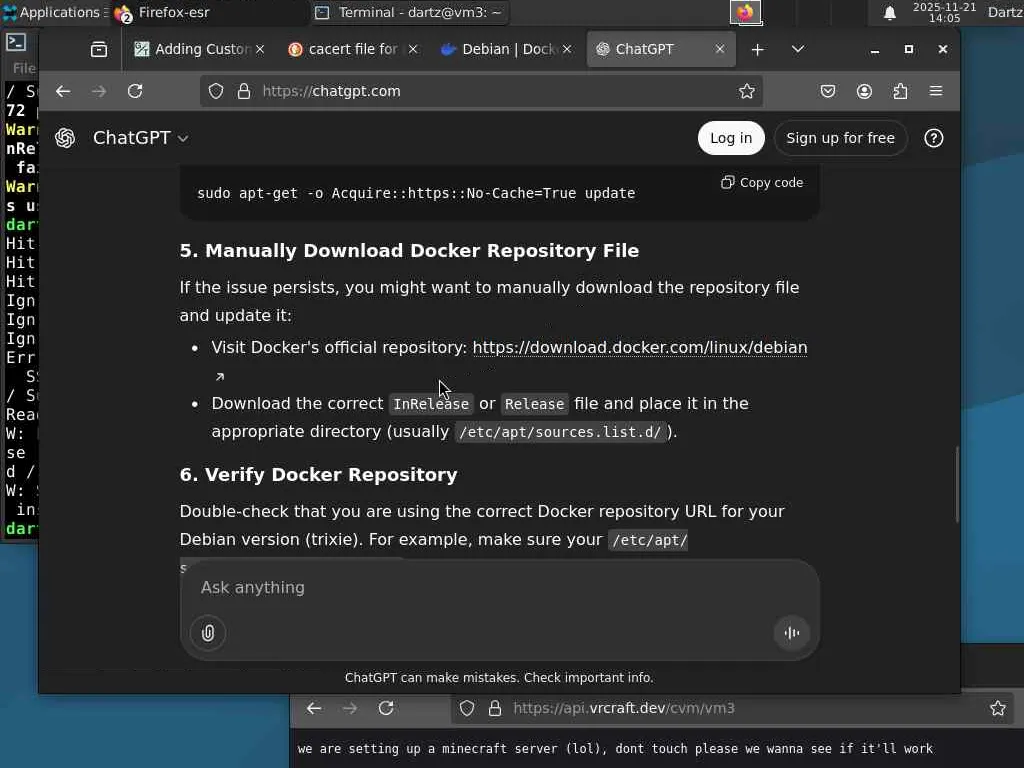The image size is (1024, 768).
Task: Click Sign up for free button
Action: tap(840, 138)
